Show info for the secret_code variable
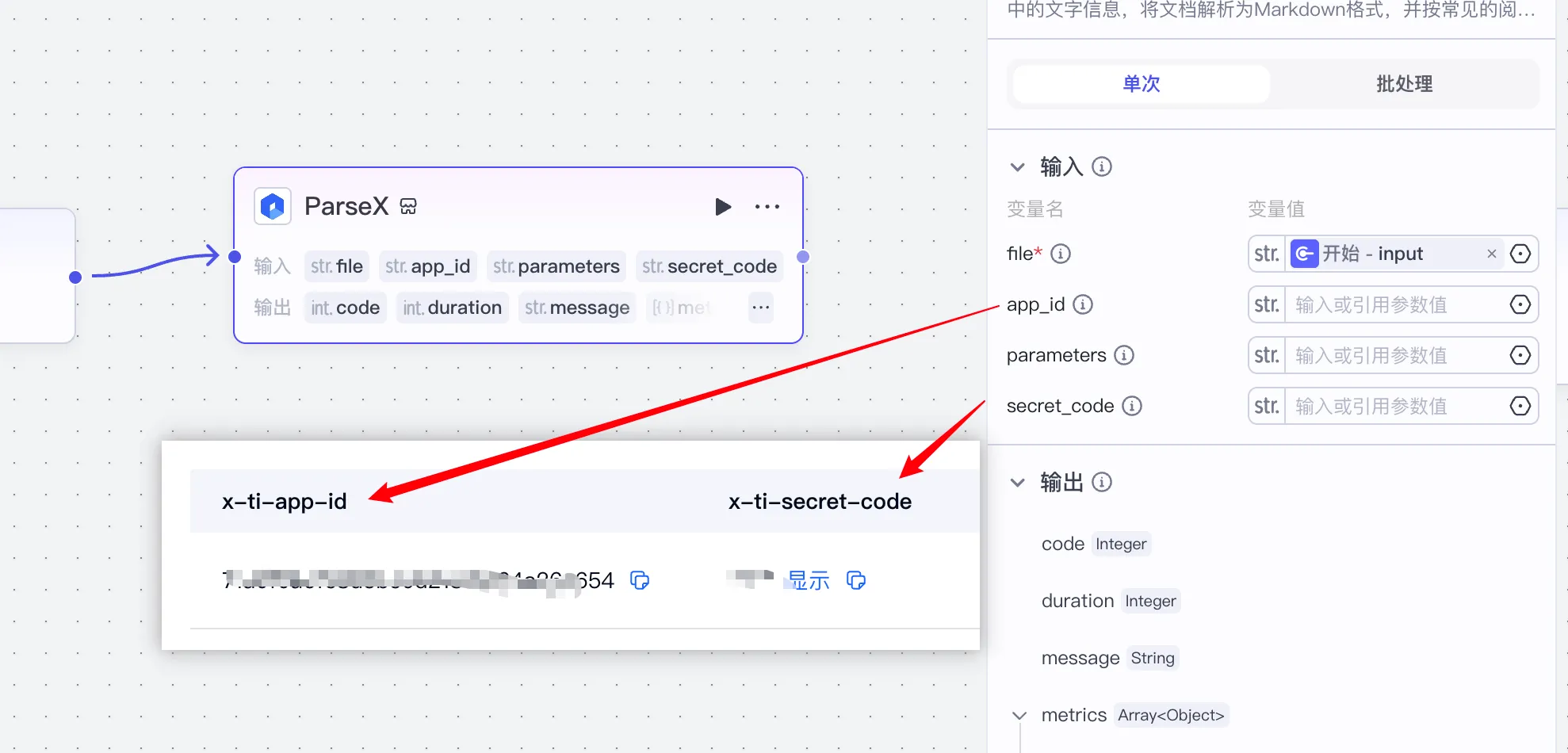The height and width of the screenshot is (753, 1568). 1132,406
